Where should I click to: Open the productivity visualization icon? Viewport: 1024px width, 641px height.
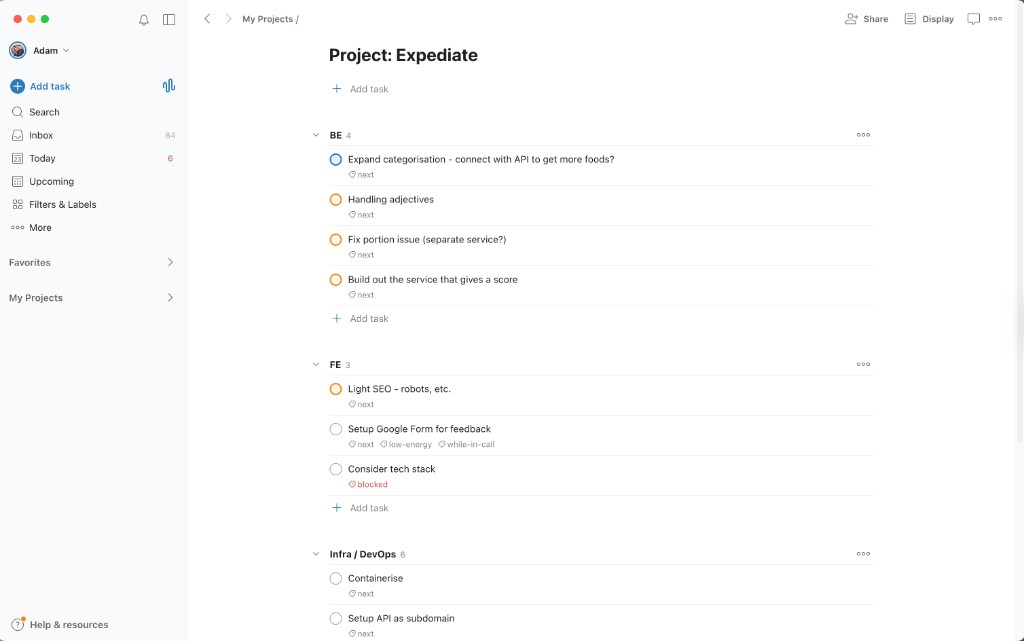click(x=168, y=86)
